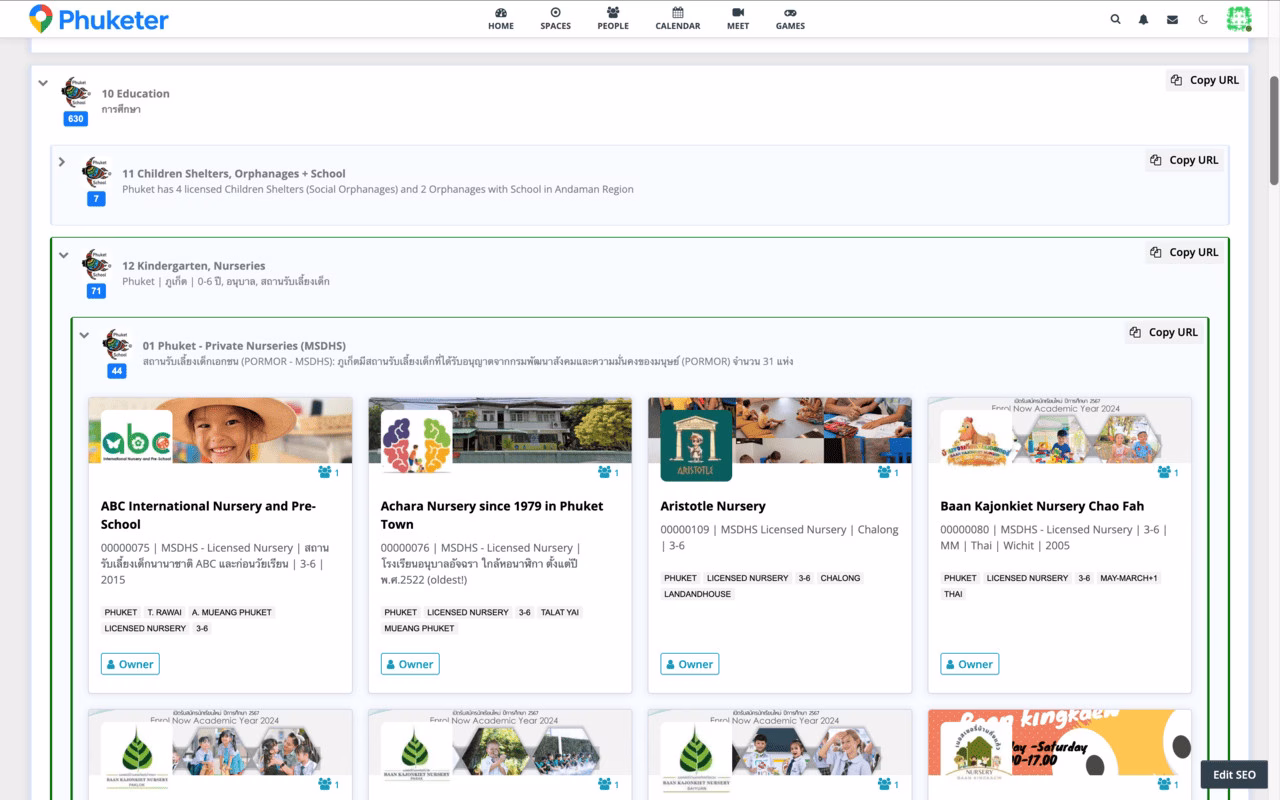Open the search magnifier icon
This screenshot has height=800, width=1280.
pyautogui.click(x=1115, y=19)
